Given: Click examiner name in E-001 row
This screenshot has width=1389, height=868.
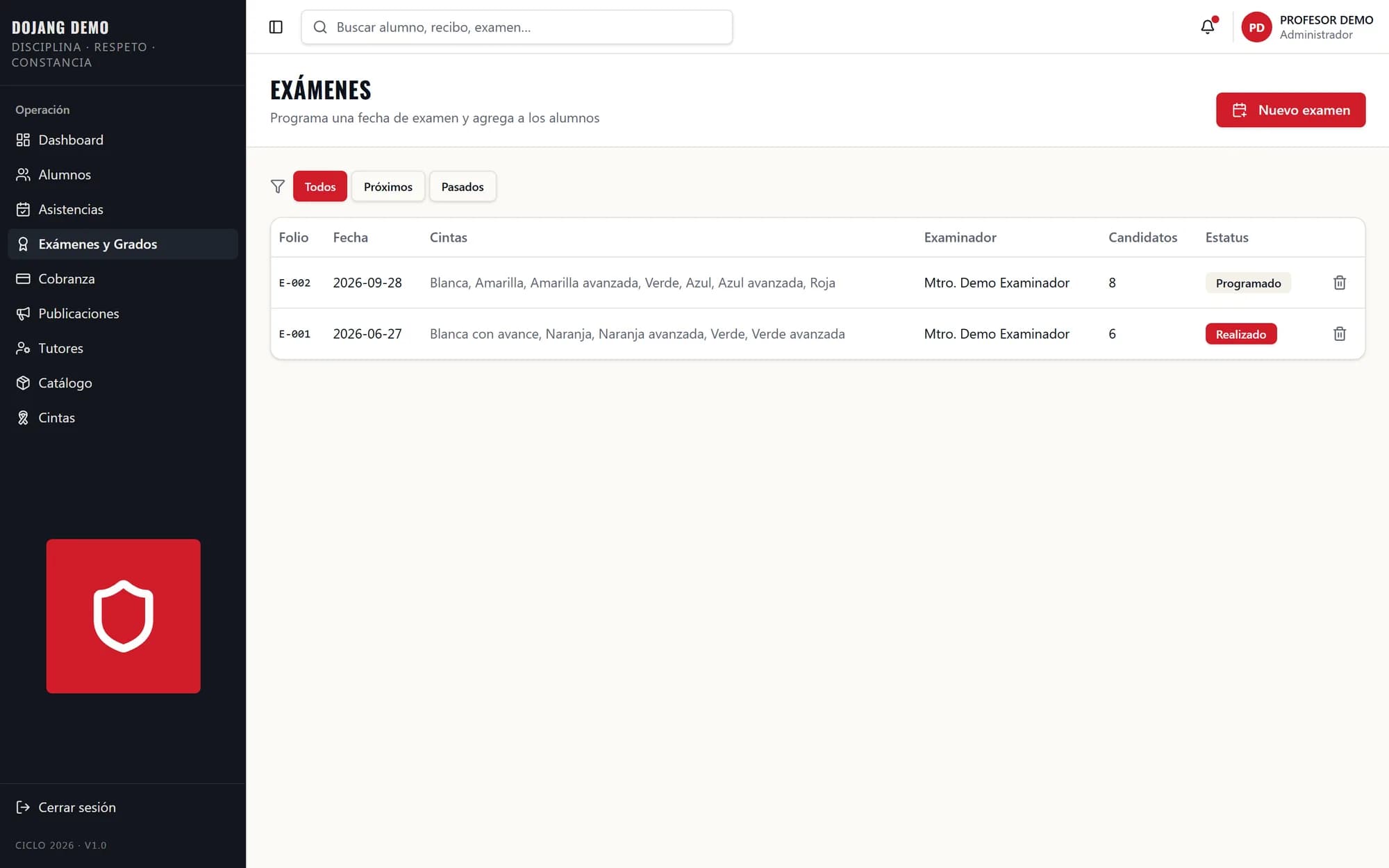Looking at the screenshot, I should [997, 334].
